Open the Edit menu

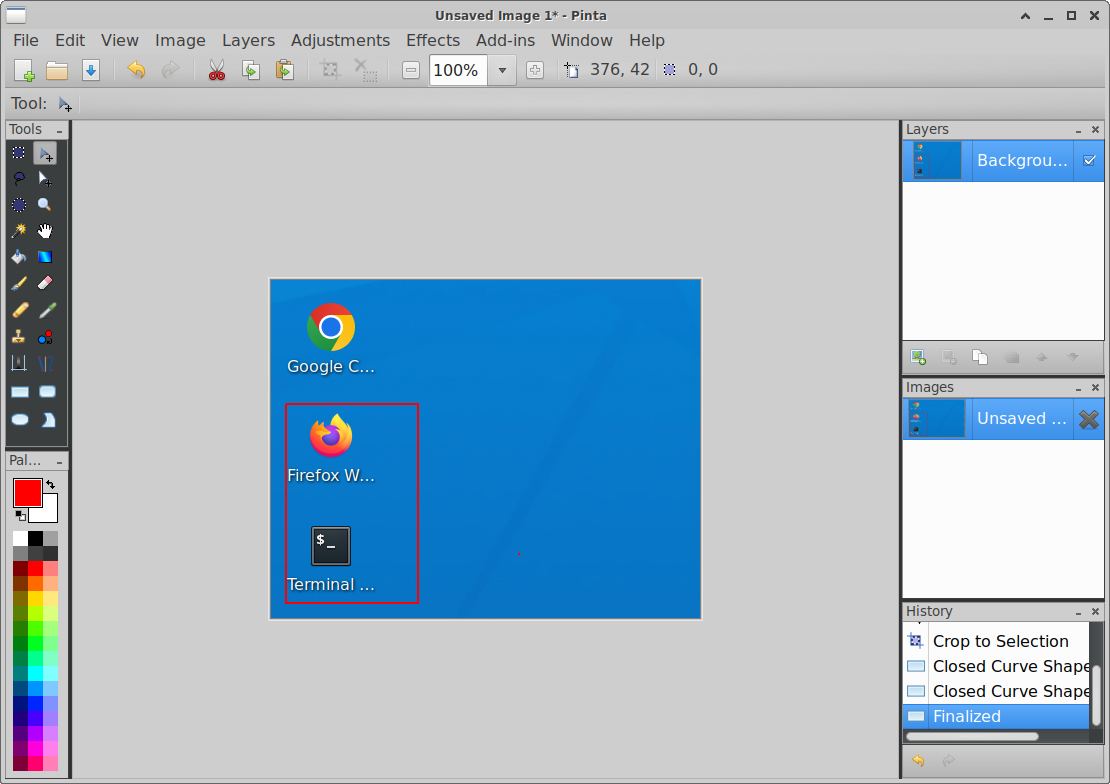pyautogui.click(x=70, y=40)
